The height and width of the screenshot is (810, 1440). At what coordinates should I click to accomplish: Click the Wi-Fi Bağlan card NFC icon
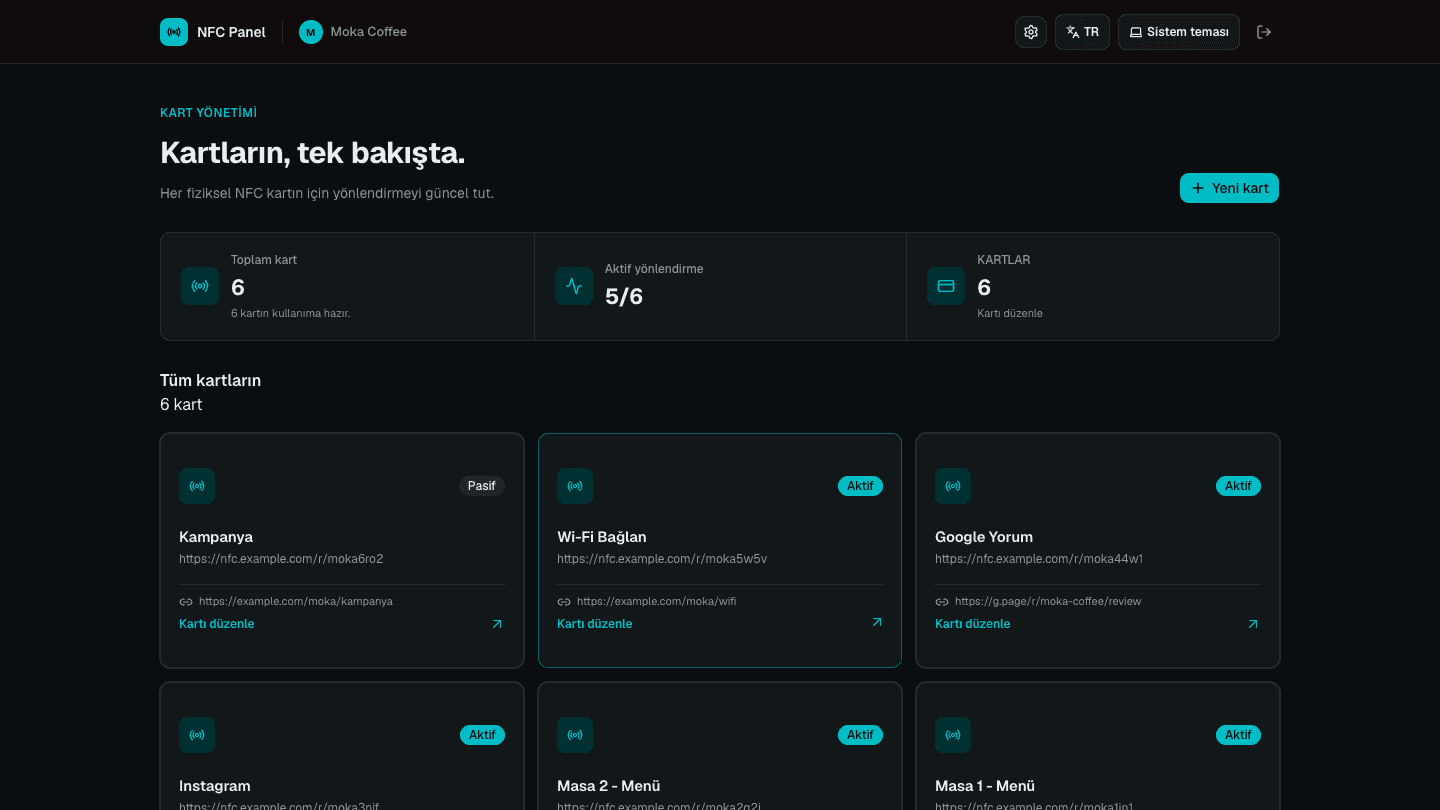[x=575, y=486]
